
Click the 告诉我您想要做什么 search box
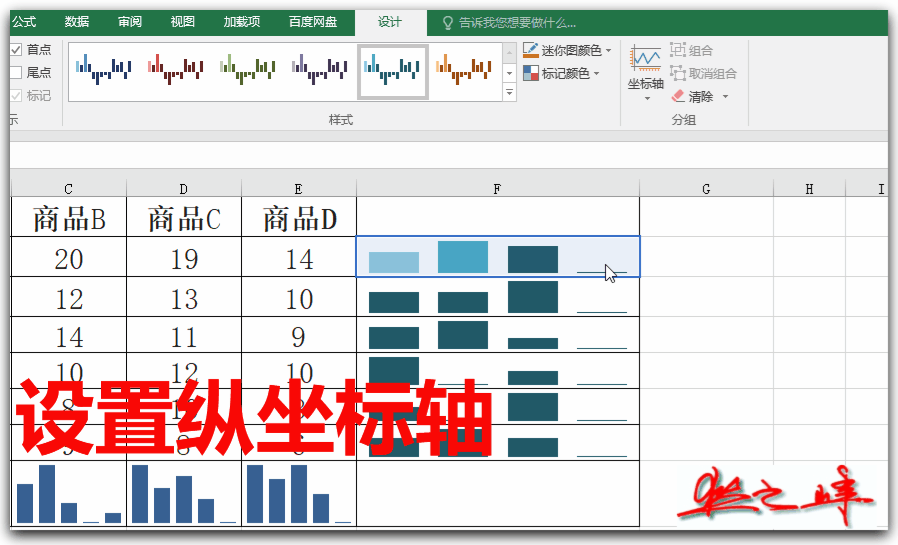(517, 23)
